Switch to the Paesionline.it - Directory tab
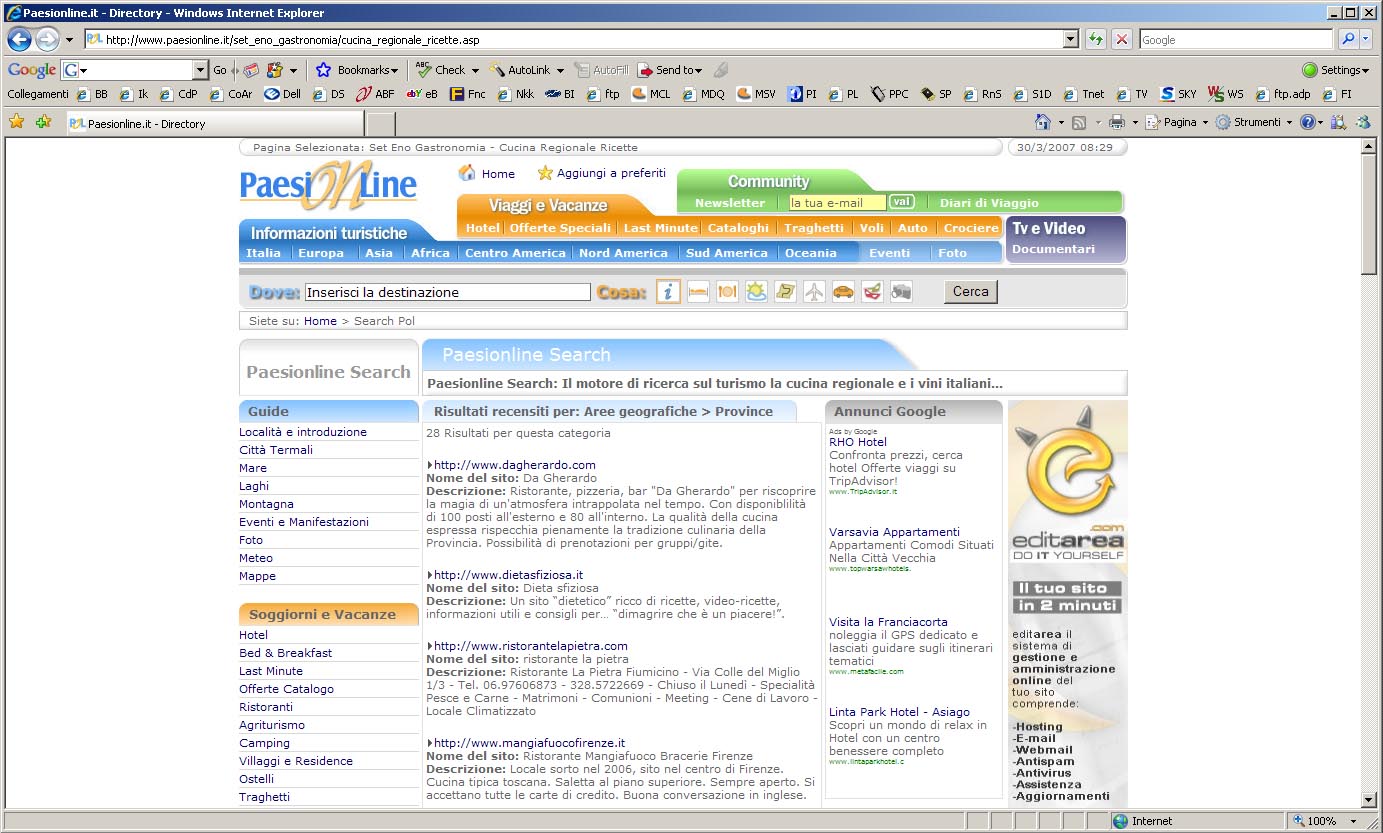This screenshot has height=833, width=1383. click(x=215, y=124)
